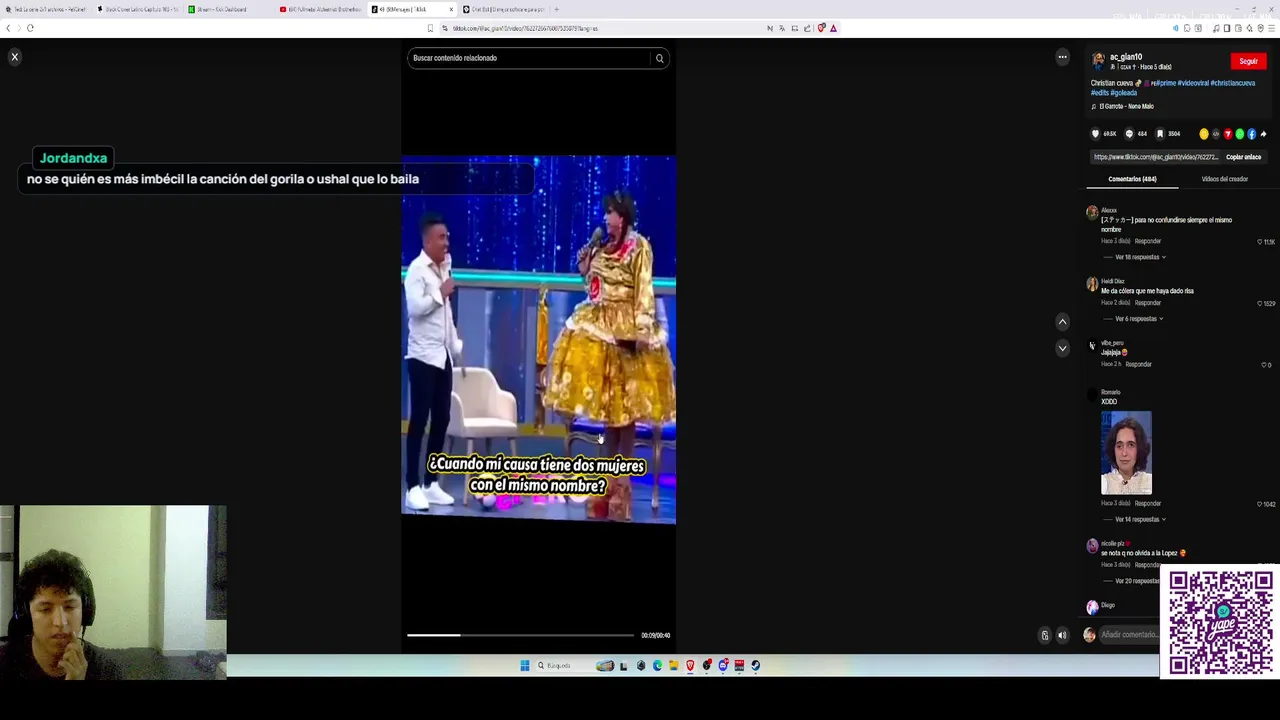
Task: Seek in the video progress bar
Action: tap(520, 635)
